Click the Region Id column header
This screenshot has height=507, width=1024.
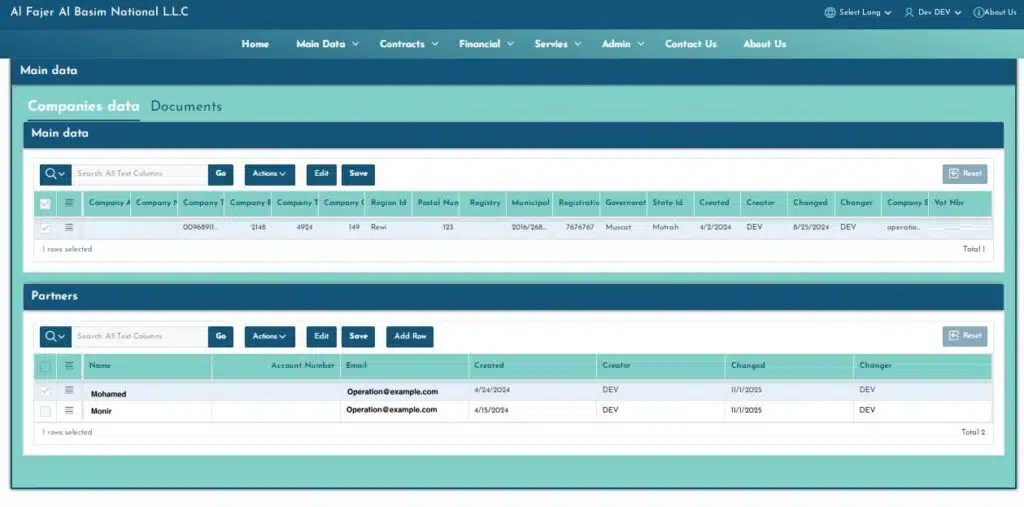pyautogui.click(x=389, y=203)
